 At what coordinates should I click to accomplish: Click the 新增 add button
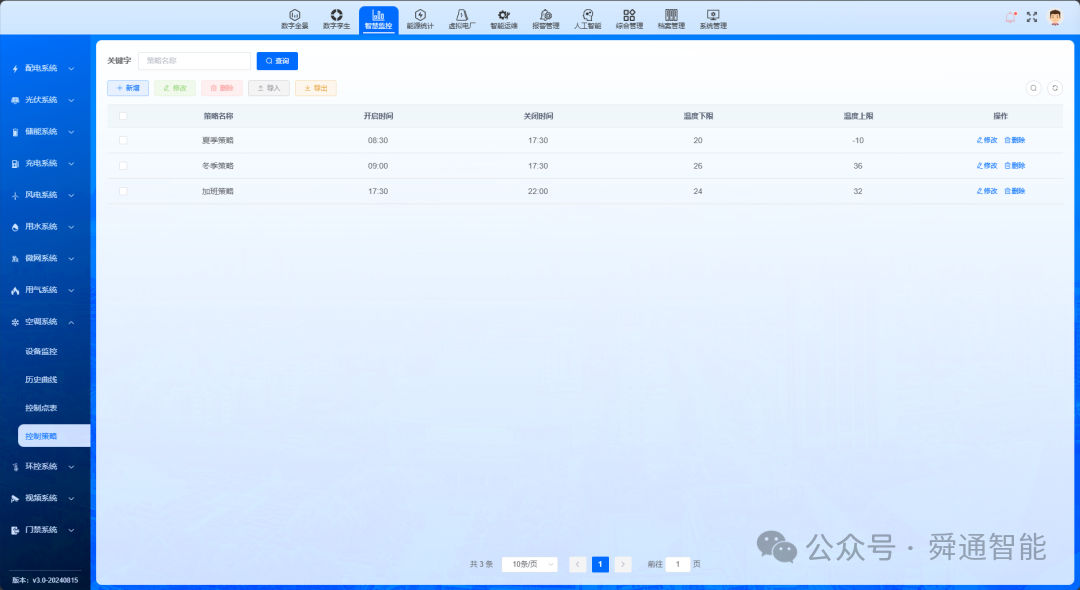tap(128, 88)
